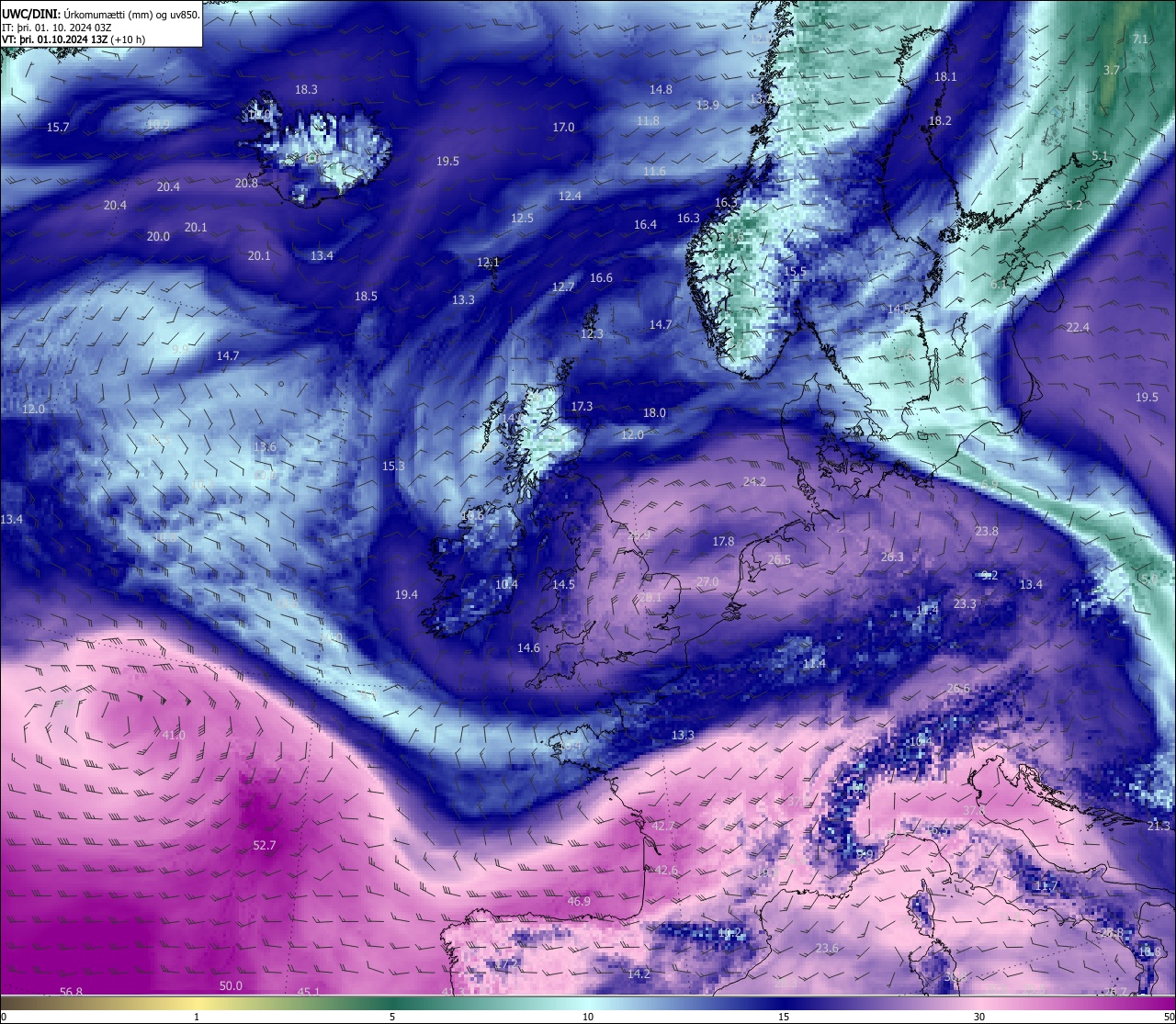
Task: Click the 56.8 map value
Action: coord(71,991)
